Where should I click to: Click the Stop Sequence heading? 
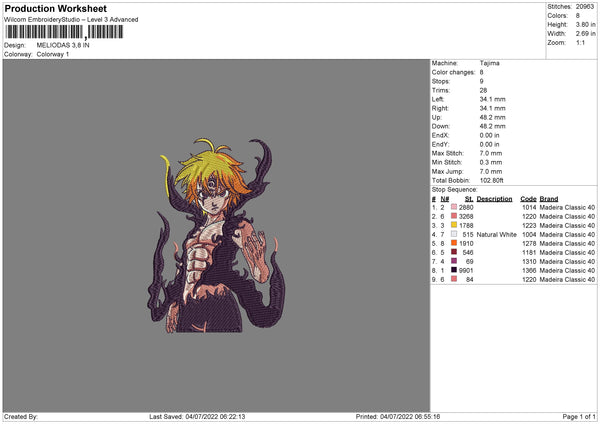pos(455,189)
